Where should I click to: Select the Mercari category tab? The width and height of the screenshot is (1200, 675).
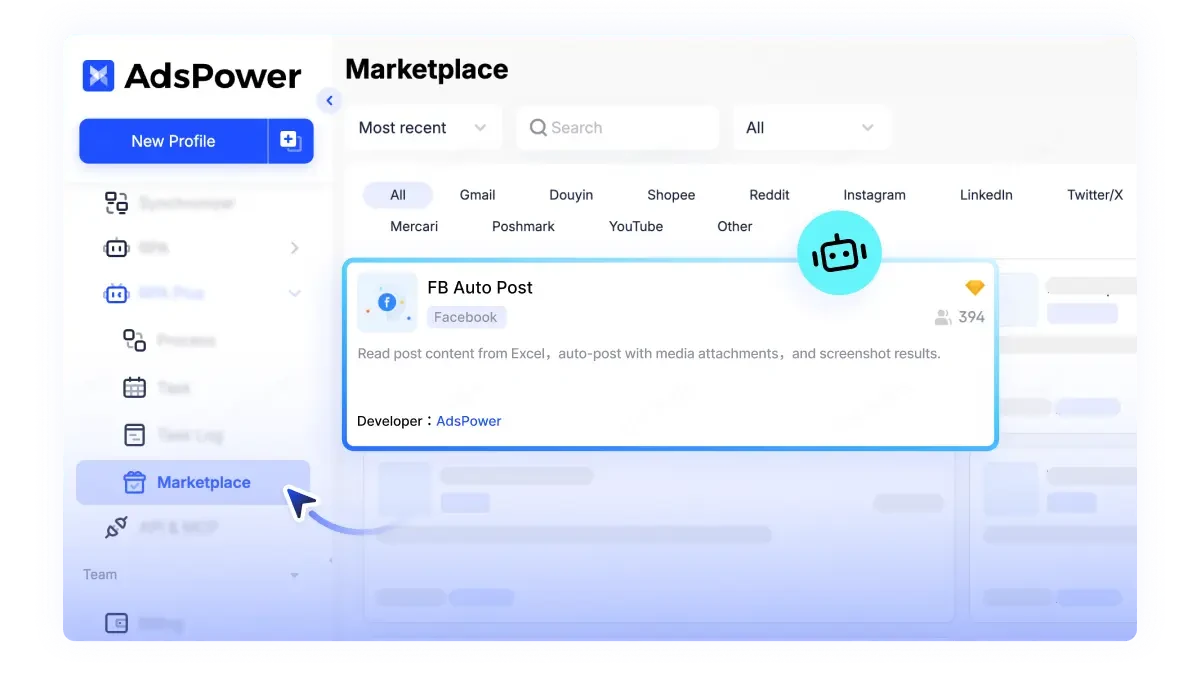click(414, 226)
